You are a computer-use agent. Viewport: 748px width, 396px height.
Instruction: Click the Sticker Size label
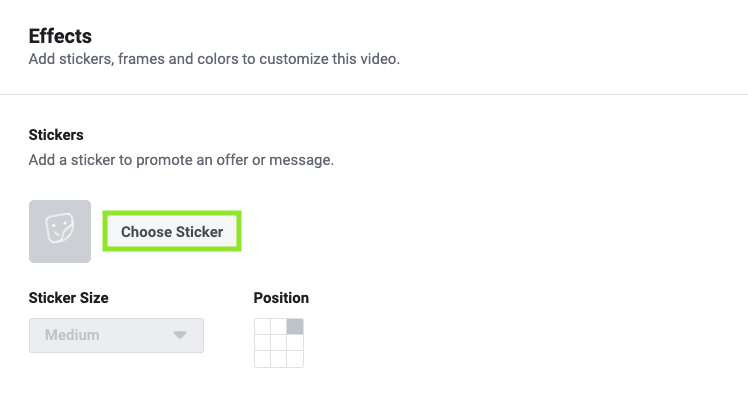point(68,298)
